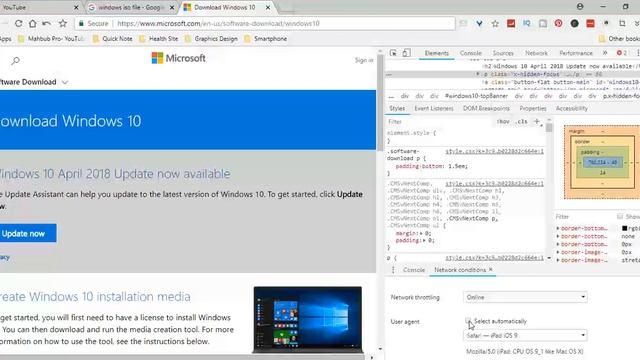Select #windows10-topBanner in the breadcrumb
The image size is (640, 360).
pos(476,96)
